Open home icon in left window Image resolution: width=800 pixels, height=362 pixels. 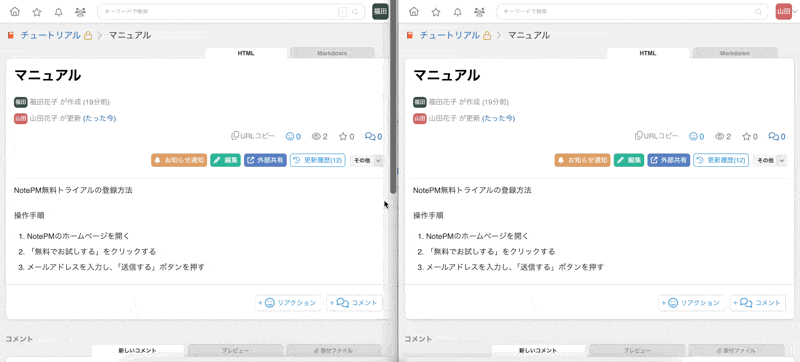tap(15, 11)
